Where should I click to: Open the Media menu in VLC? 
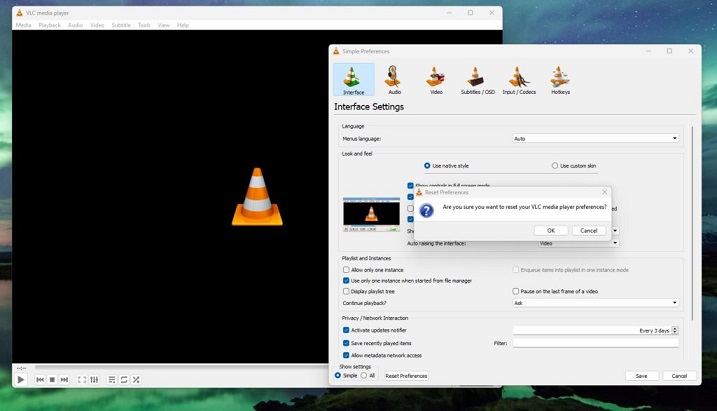23,25
